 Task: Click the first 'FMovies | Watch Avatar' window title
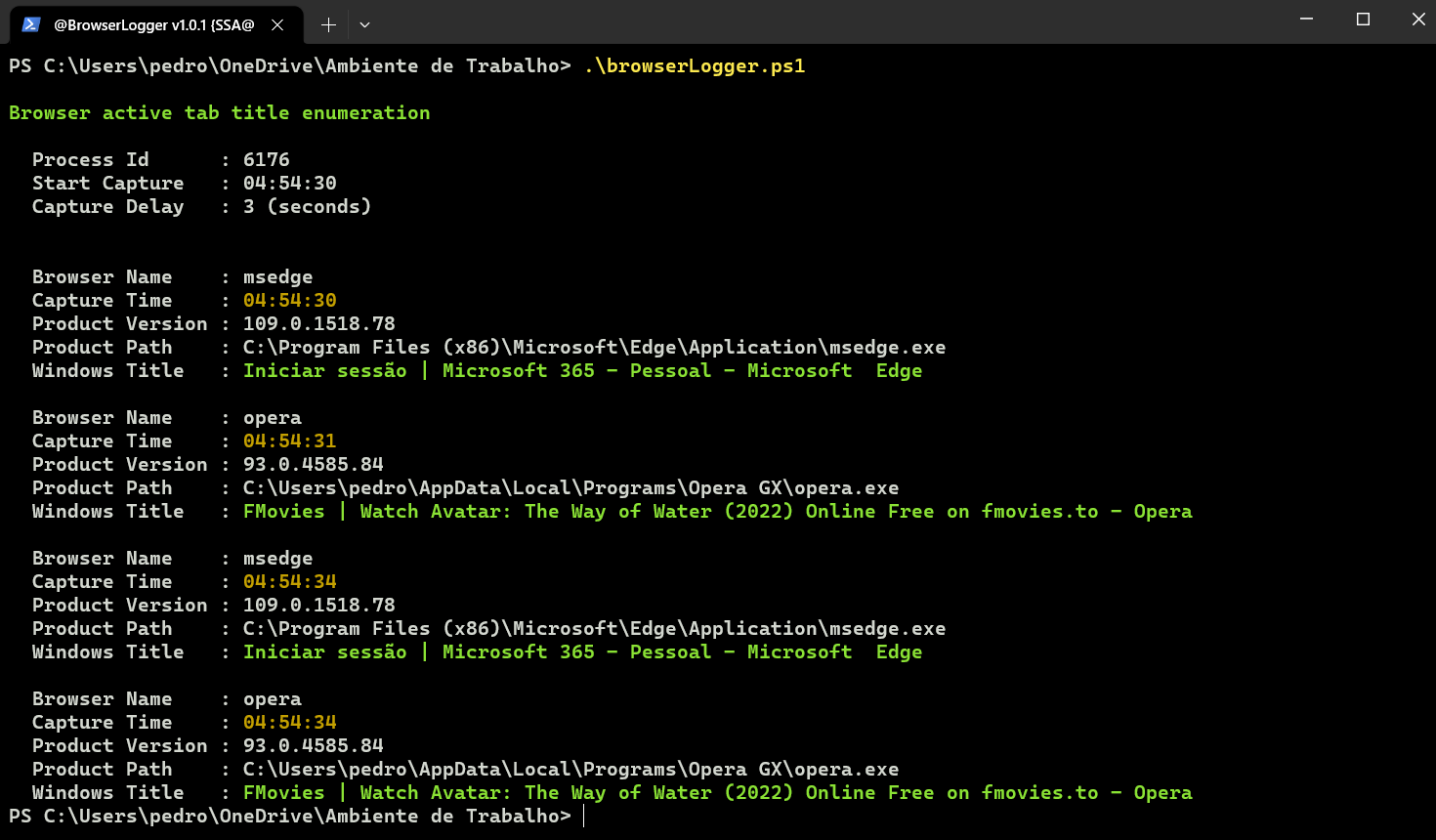[718, 512]
